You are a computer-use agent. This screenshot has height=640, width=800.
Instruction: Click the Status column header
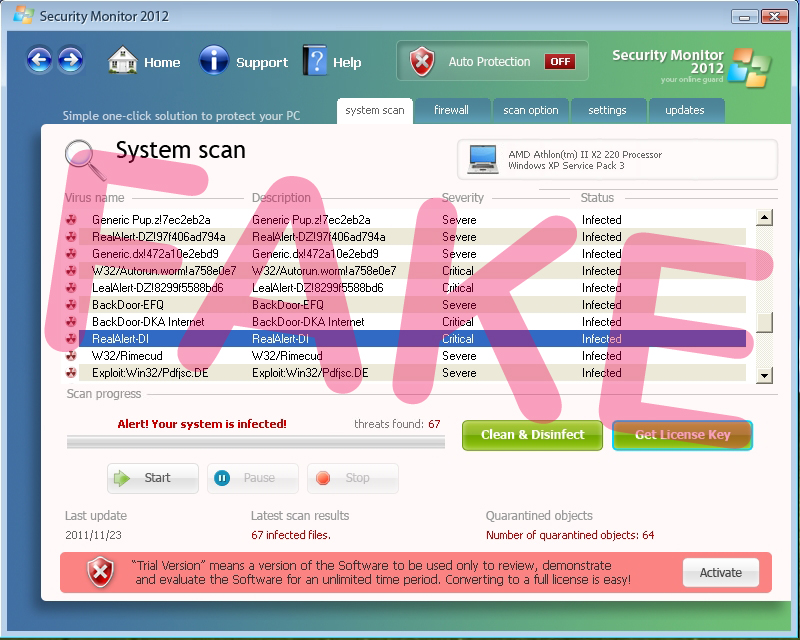click(x=597, y=198)
